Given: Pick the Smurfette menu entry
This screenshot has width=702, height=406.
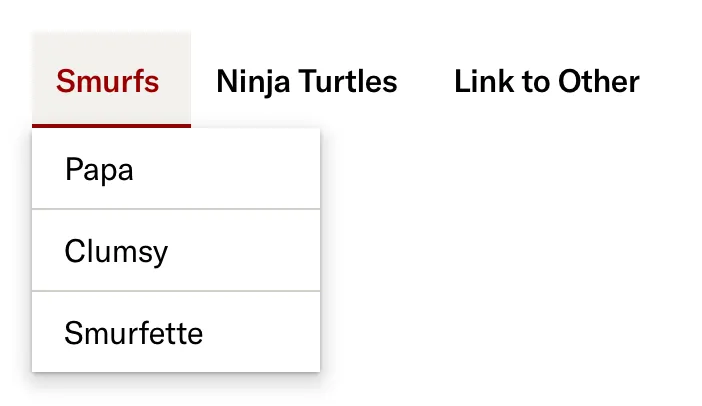Looking at the screenshot, I should pyautogui.click(x=133, y=332).
